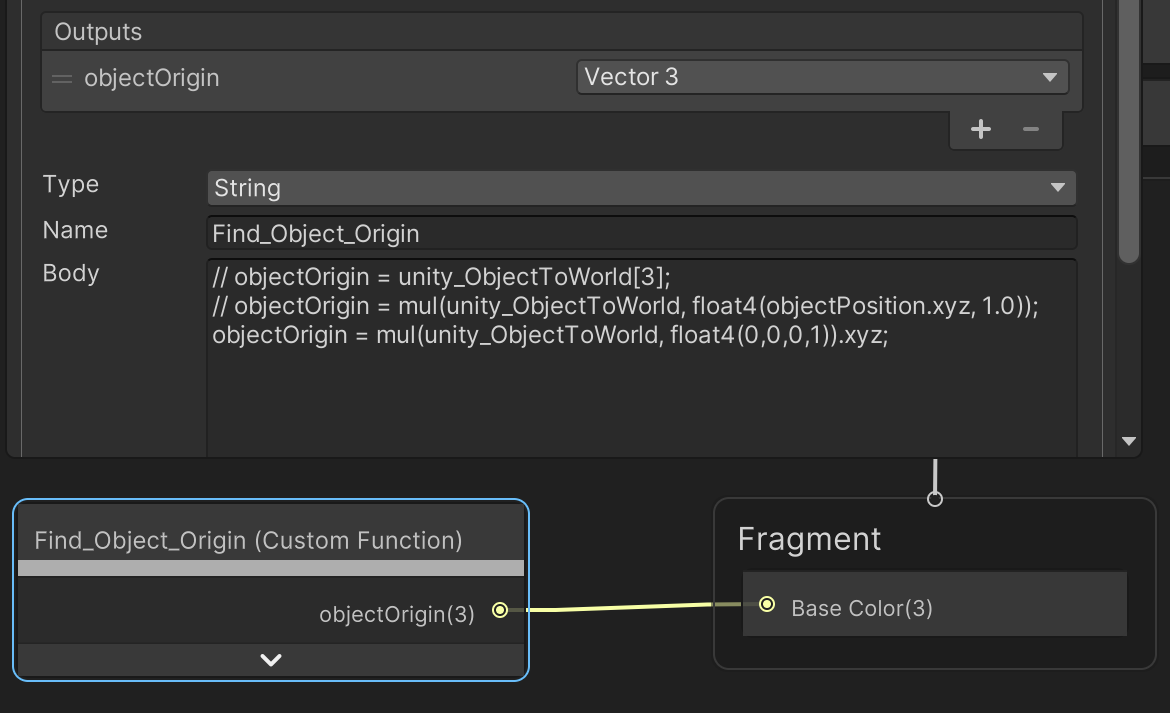Click the gray preview strip under node title
This screenshot has width=1170, height=713.
tap(270, 567)
